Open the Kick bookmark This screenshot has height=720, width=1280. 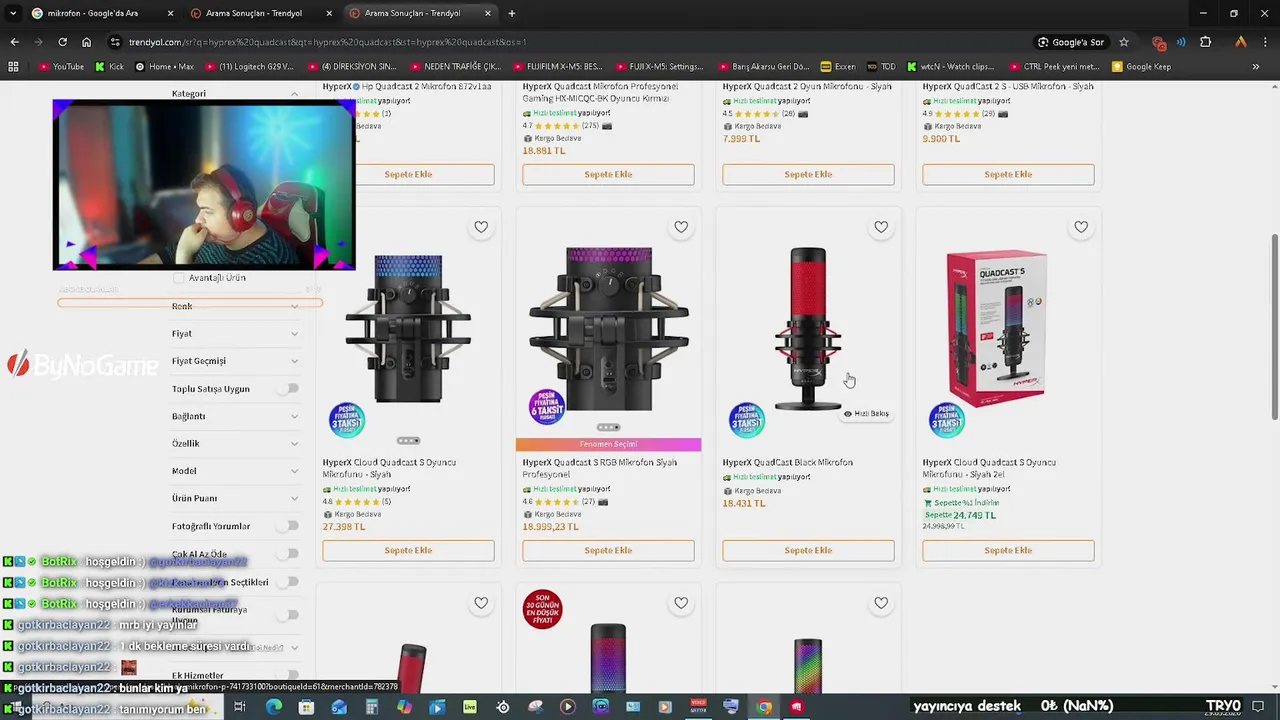click(109, 67)
